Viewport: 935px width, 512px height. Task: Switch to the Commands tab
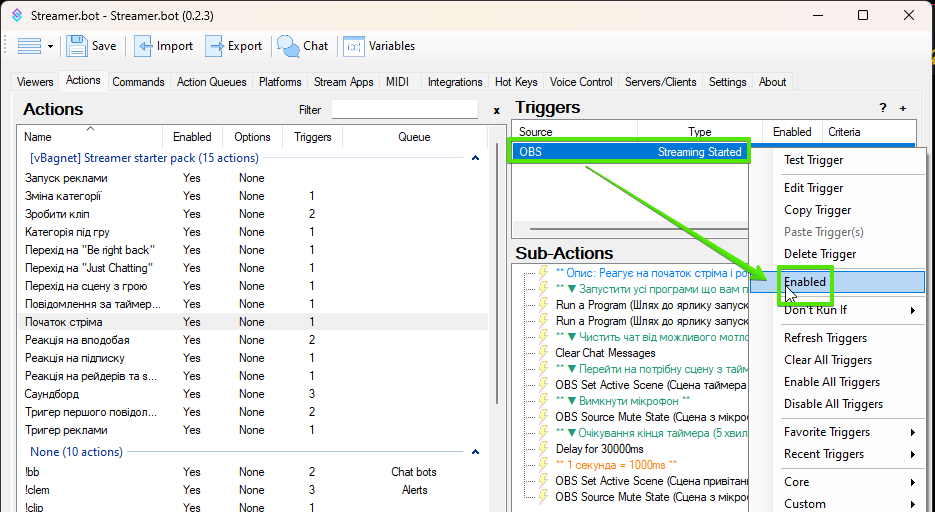138,82
